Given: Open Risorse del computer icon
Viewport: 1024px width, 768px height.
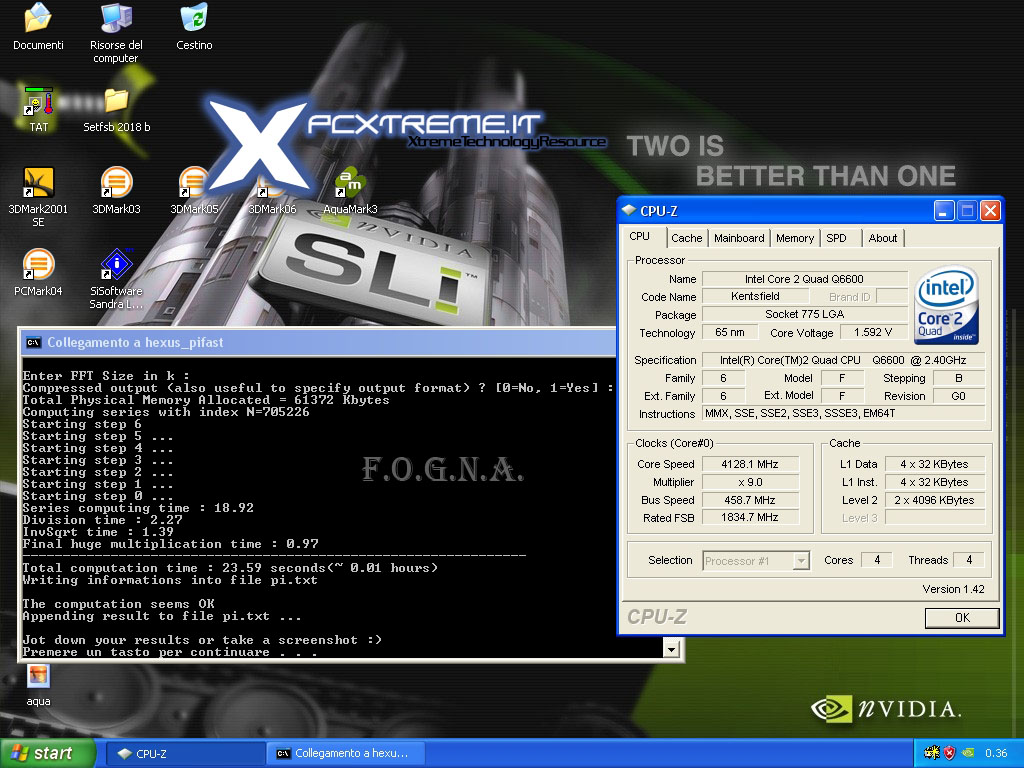Looking at the screenshot, I should pyautogui.click(x=116, y=31).
